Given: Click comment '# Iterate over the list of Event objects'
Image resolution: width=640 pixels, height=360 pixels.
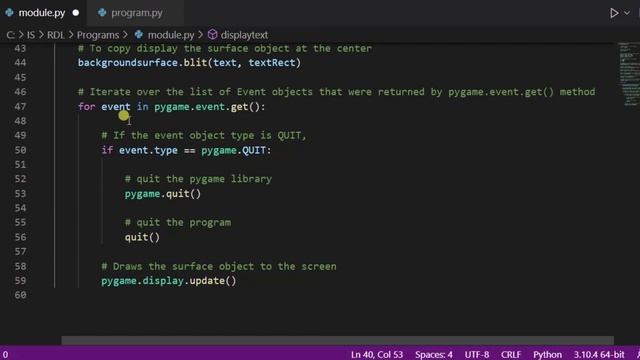Looking at the screenshot, I should tap(336, 92).
